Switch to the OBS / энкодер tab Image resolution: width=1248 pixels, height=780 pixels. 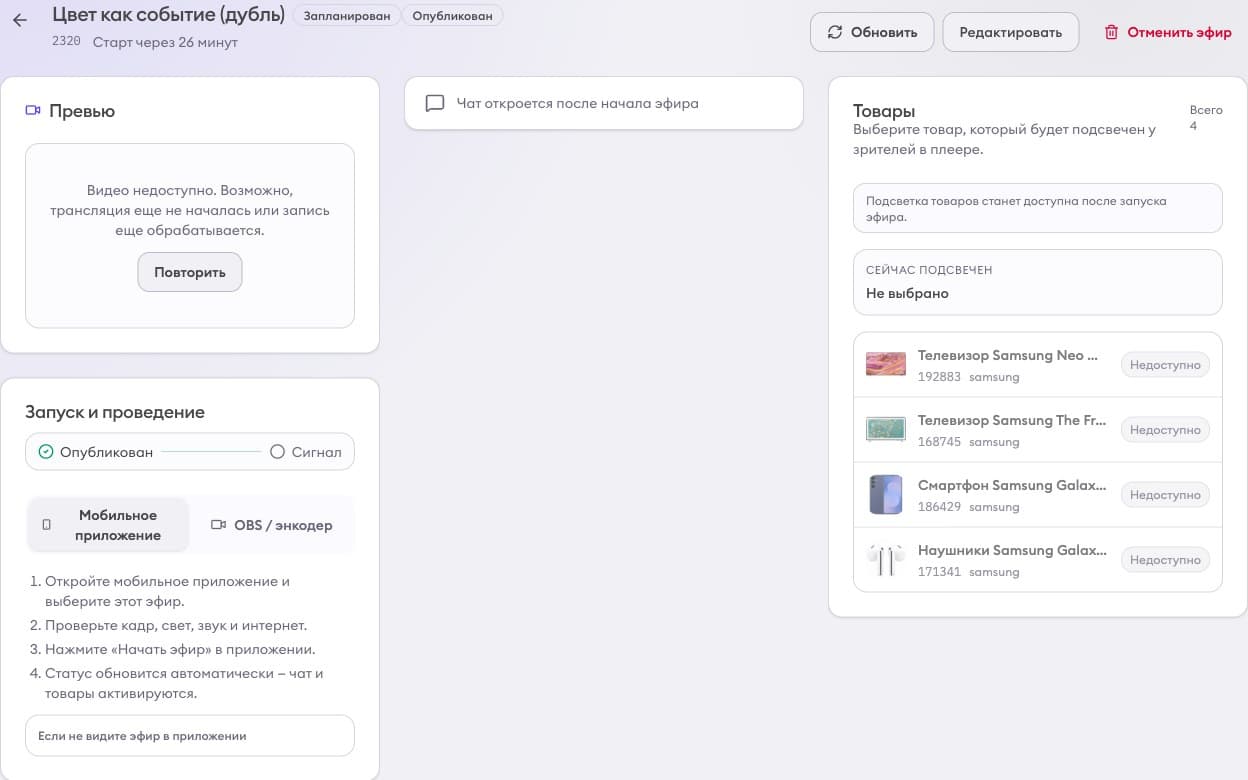(x=272, y=525)
